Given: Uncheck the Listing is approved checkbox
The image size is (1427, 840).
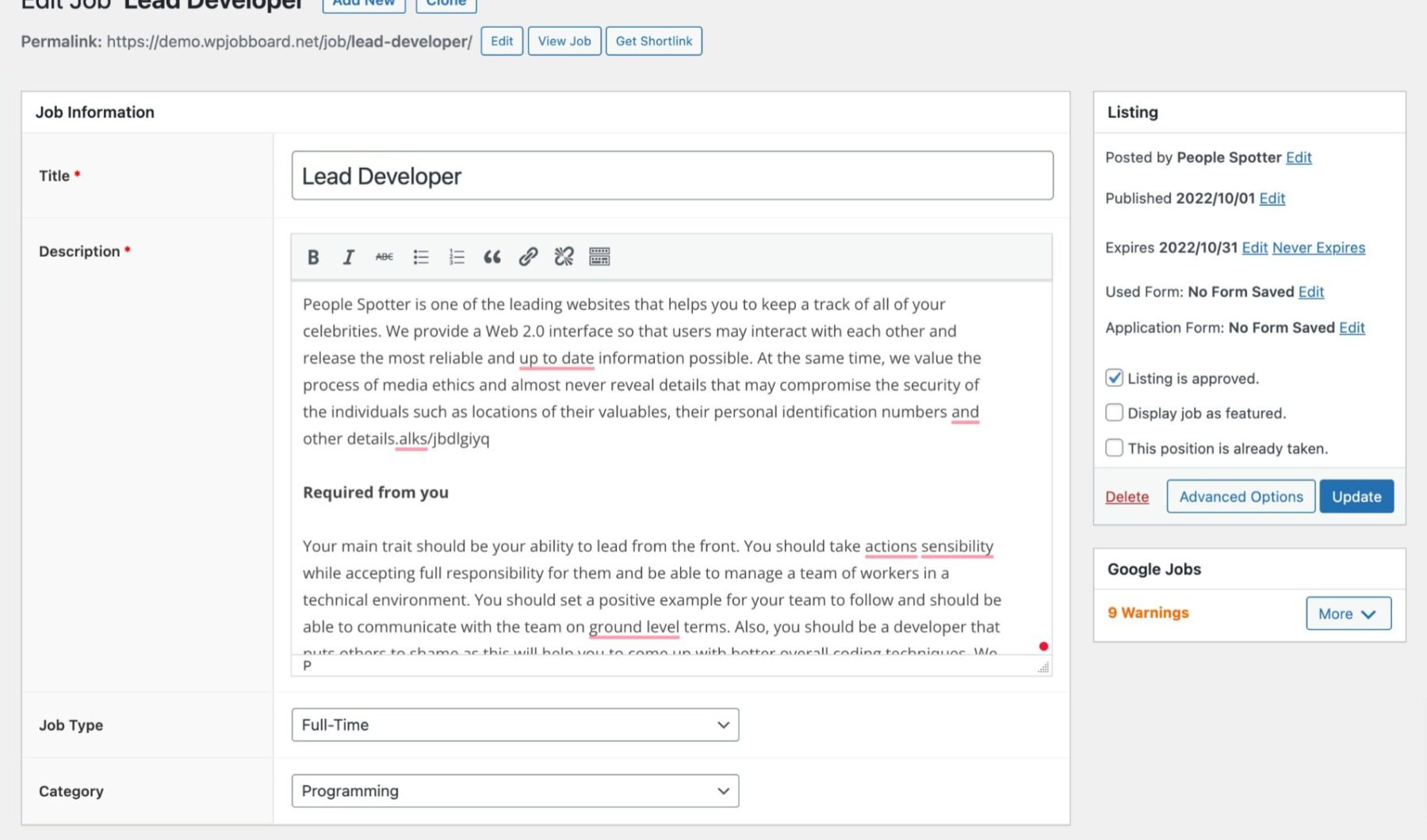Looking at the screenshot, I should coord(1114,378).
